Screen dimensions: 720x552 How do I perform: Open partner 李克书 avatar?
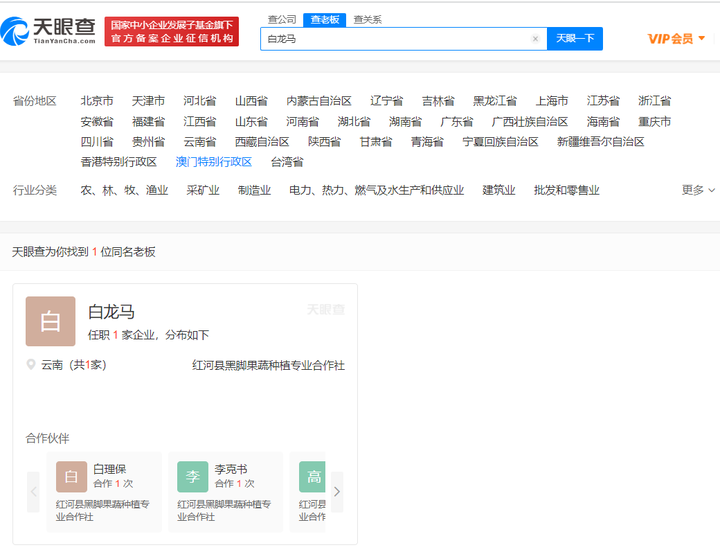pyautogui.click(x=193, y=477)
